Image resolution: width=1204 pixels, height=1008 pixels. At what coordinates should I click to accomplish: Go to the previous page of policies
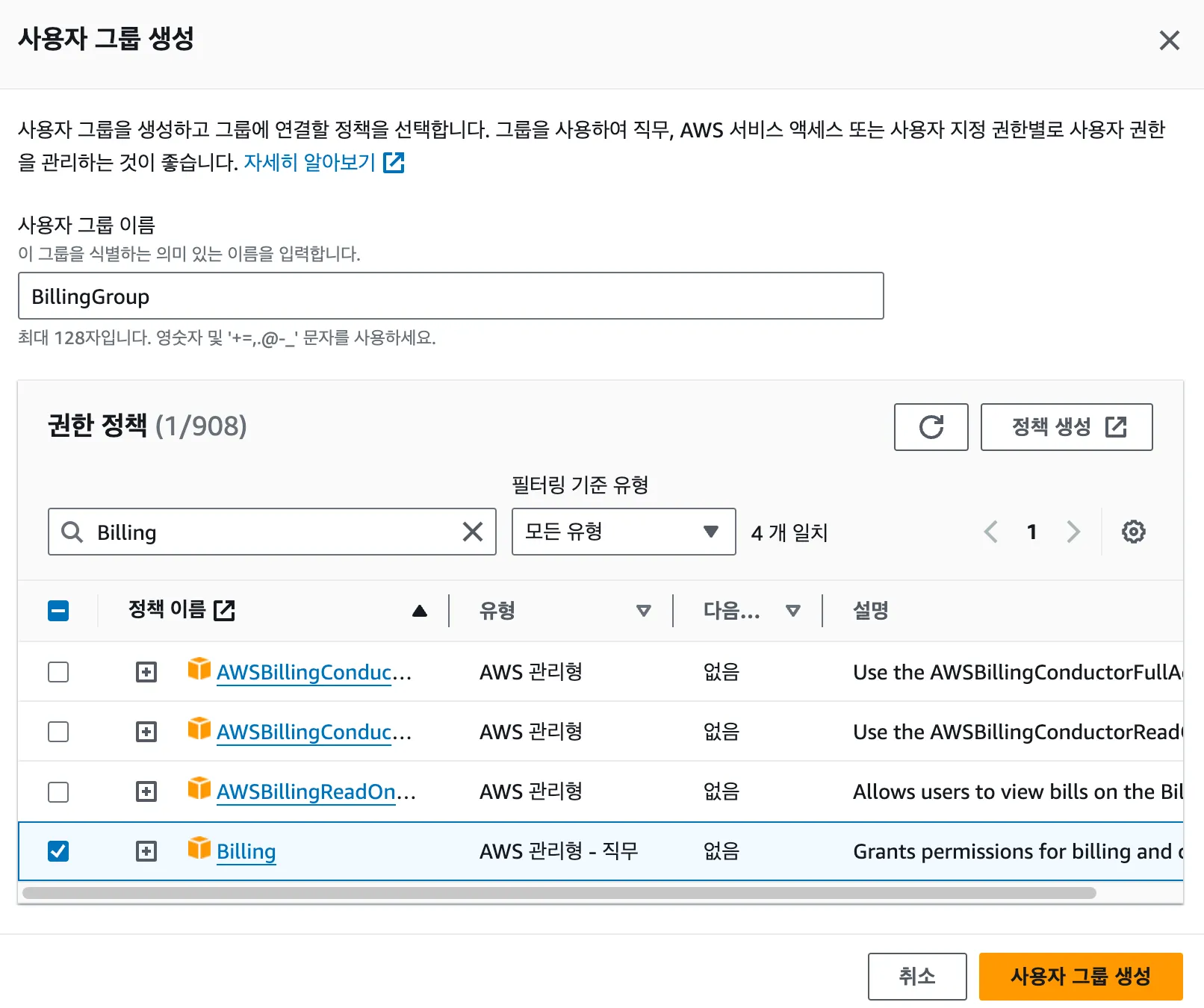click(990, 532)
